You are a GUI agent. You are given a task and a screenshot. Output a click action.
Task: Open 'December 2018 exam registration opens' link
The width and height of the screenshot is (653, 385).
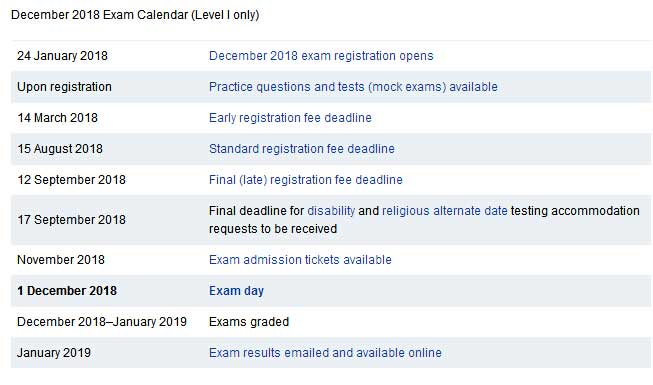point(321,56)
